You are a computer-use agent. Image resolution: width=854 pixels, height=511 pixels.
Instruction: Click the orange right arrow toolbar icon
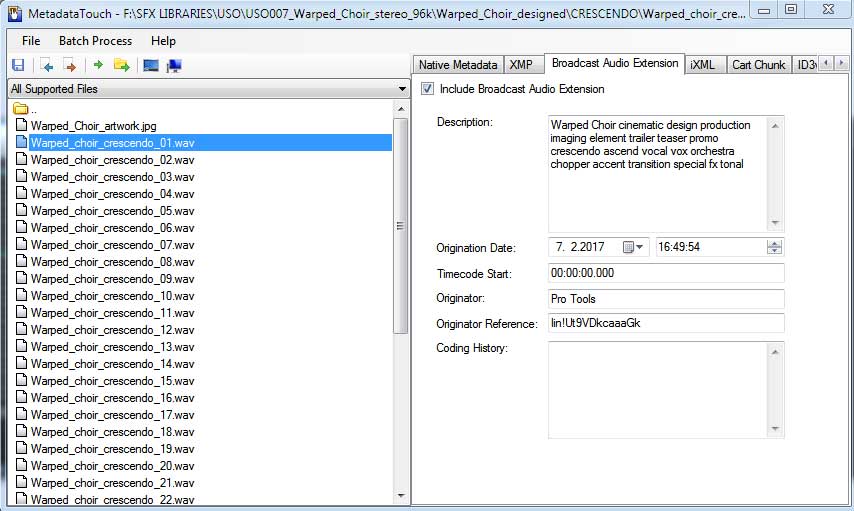[70, 66]
